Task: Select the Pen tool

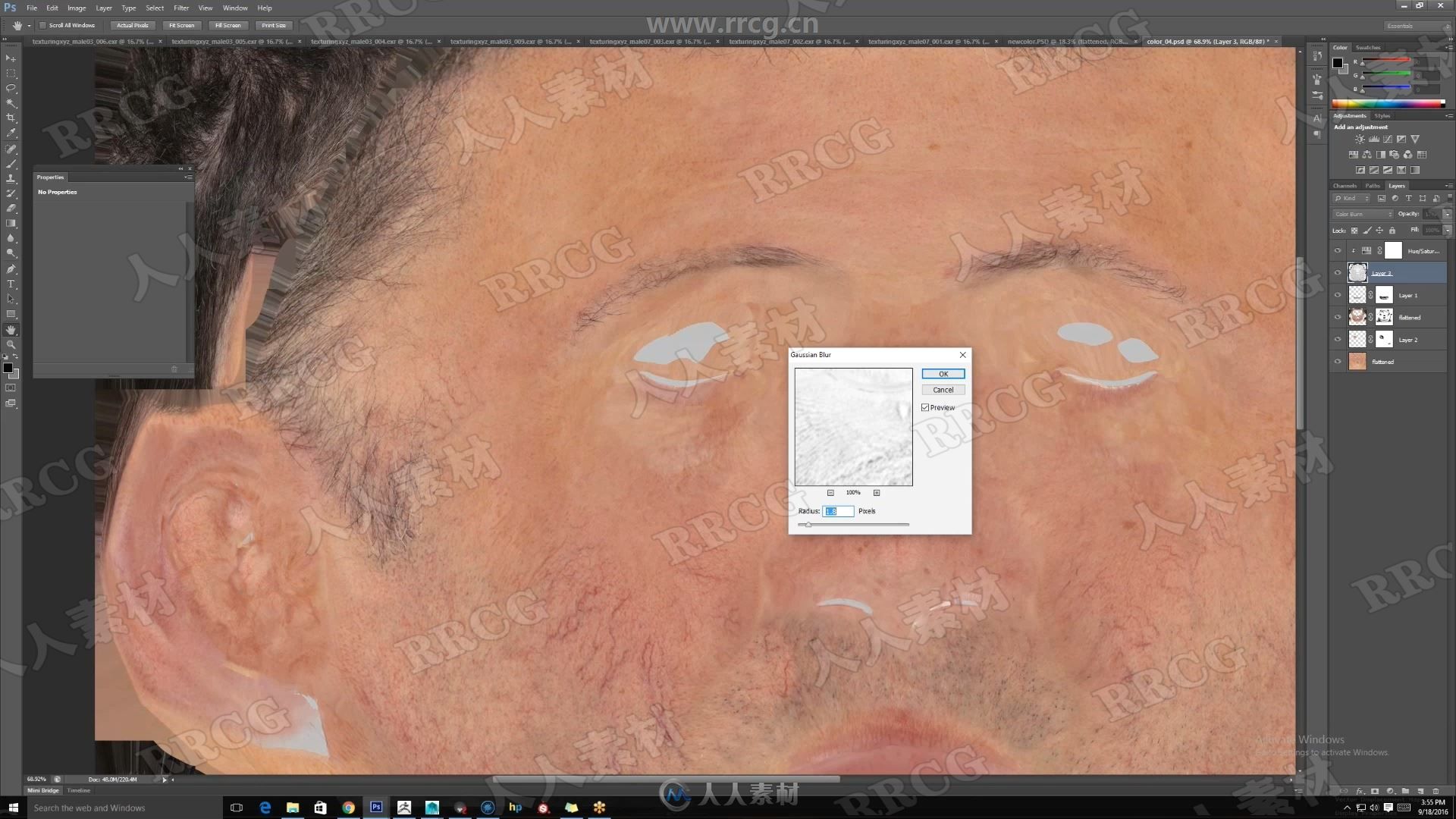Action: coord(11,269)
